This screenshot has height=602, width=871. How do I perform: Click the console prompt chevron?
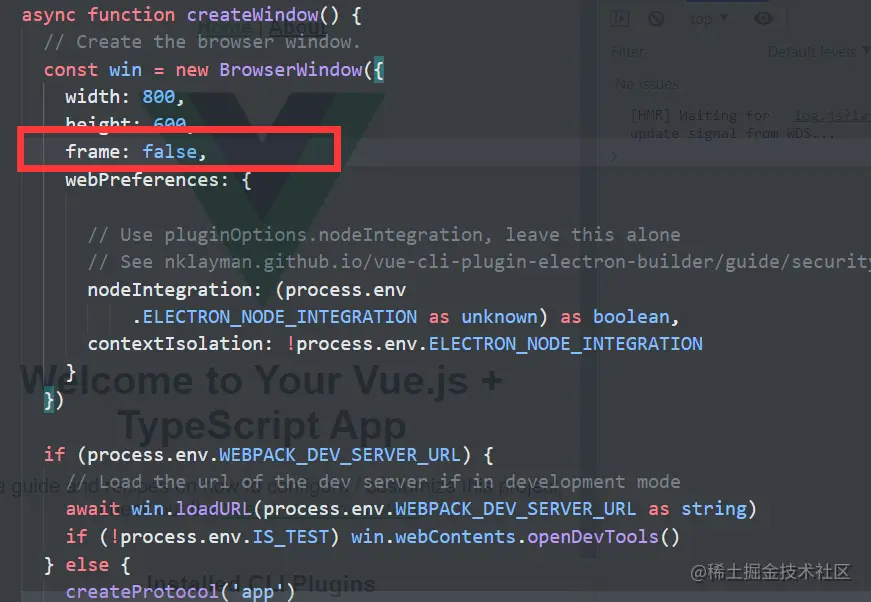coord(614,157)
